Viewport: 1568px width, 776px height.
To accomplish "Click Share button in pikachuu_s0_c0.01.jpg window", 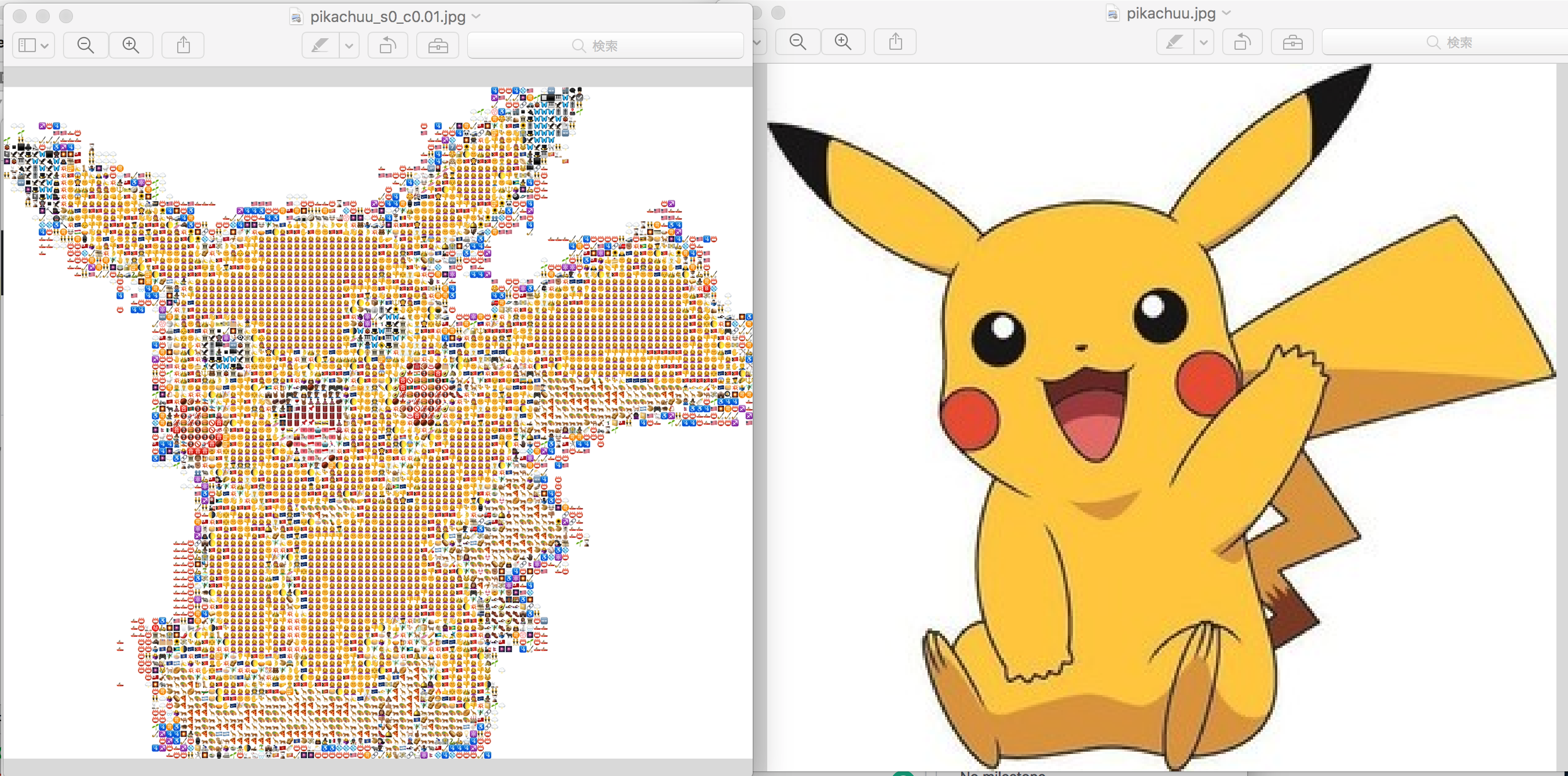I will click(x=183, y=45).
